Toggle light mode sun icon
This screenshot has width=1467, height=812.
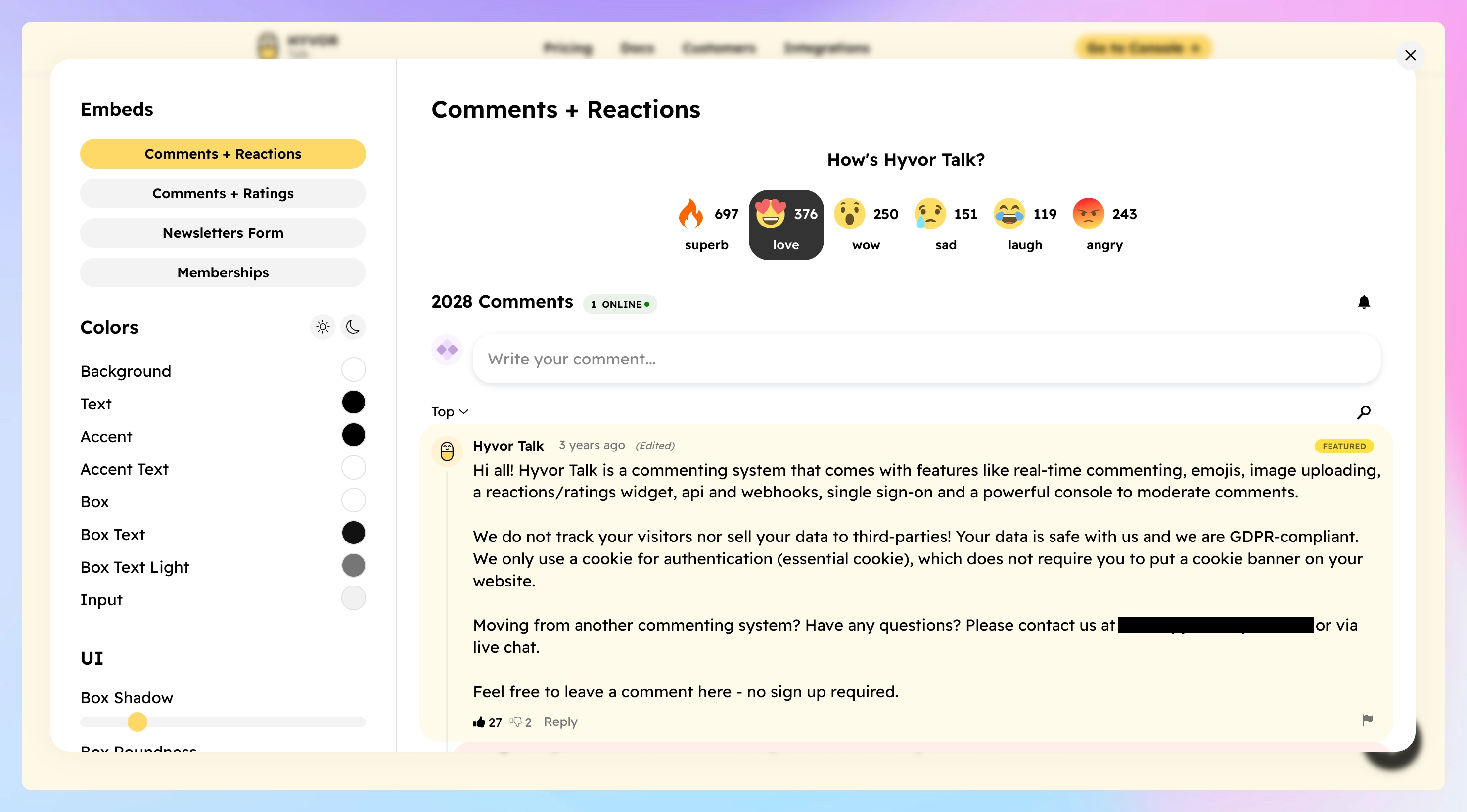click(323, 326)
